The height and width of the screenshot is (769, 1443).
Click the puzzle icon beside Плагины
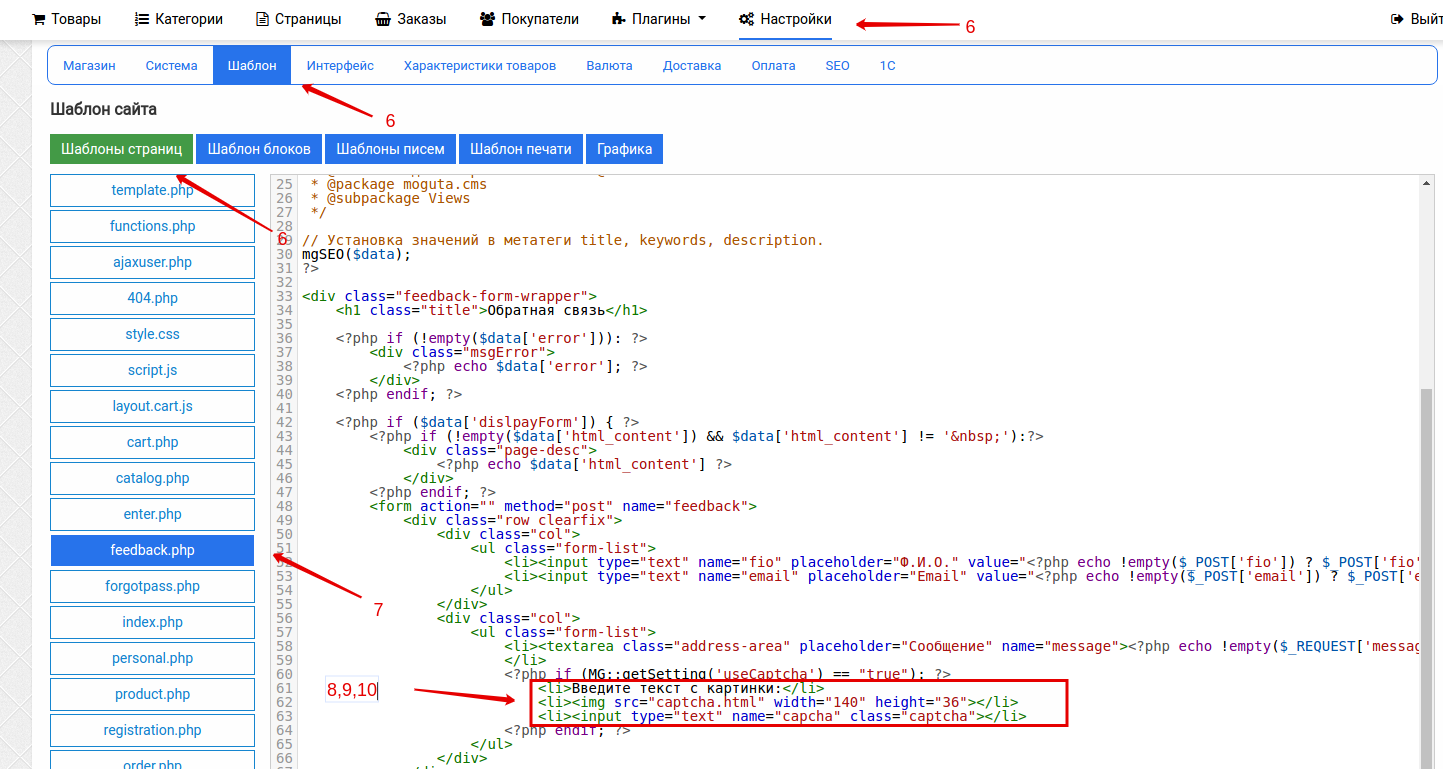click(x=618, y=19)
